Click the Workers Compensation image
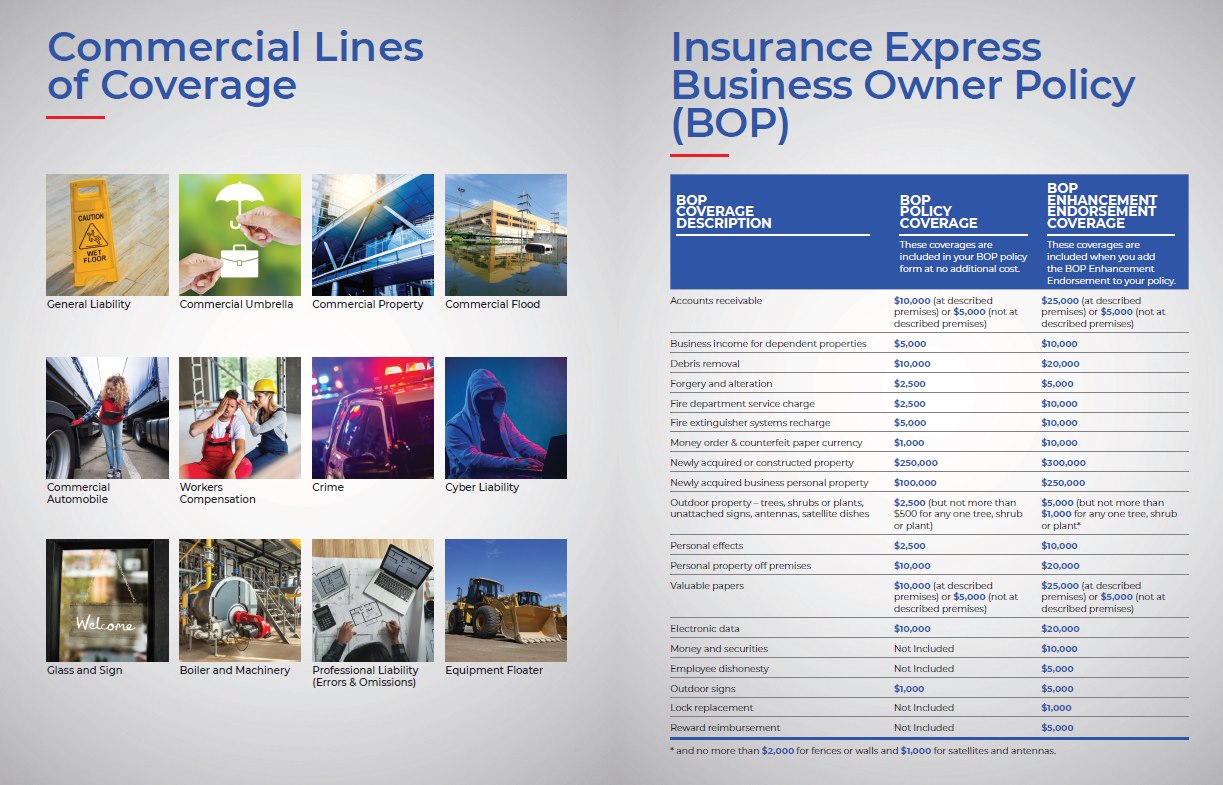Image resolution: width=1223 pixels, height=785 pixels. [x=240, y=418]
